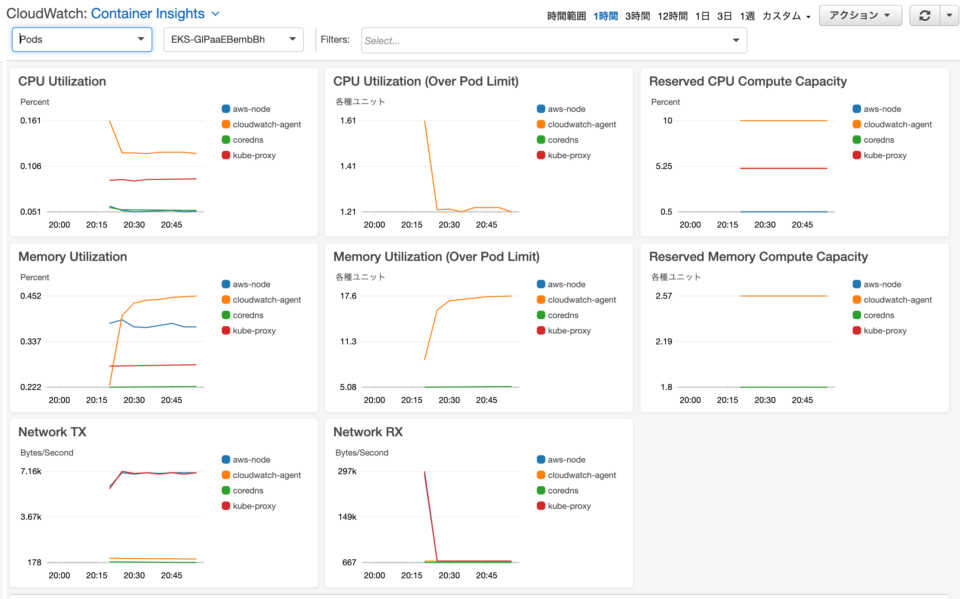Image resolution: width=960 pixels, height=599 pixels.
Task: Click the Memory Utilization (Over Pod Limit) title
Action: 437,257
